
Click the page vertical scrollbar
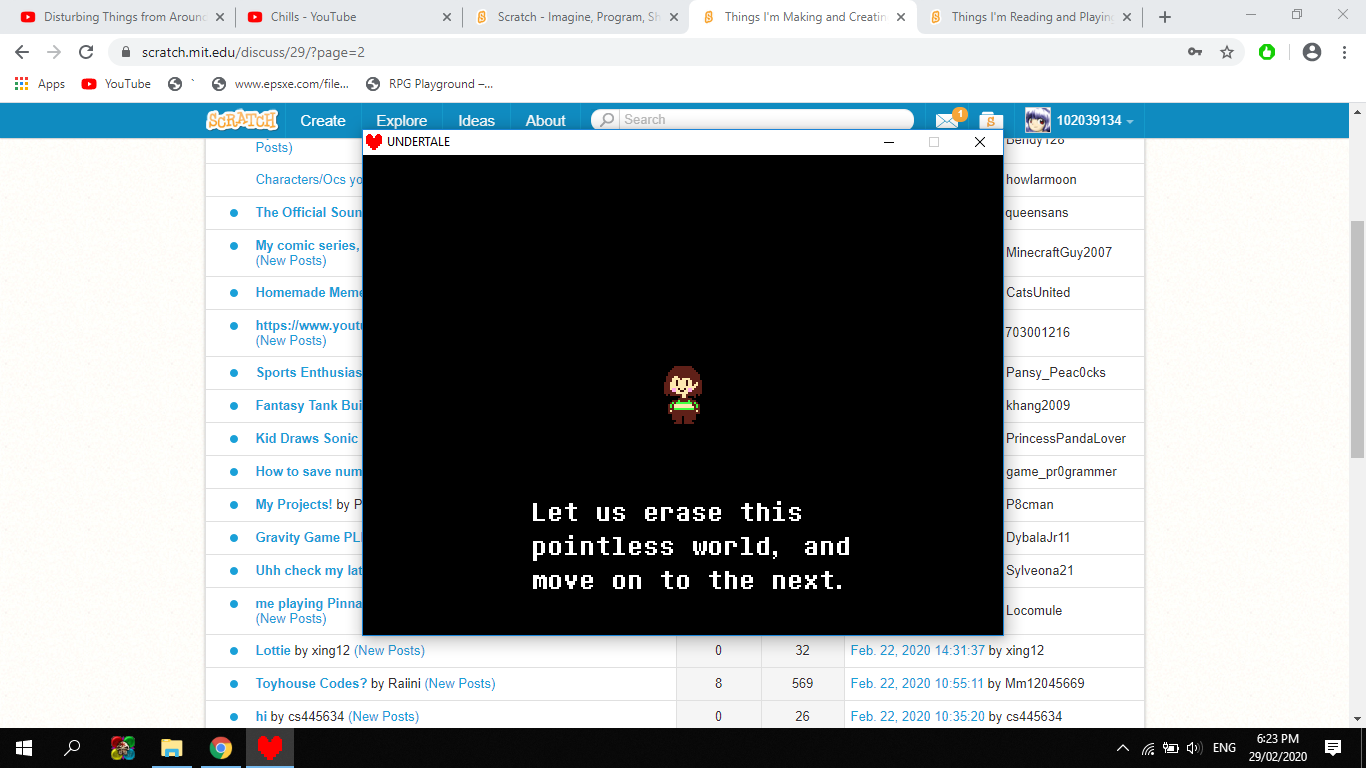pos(1357,340)
